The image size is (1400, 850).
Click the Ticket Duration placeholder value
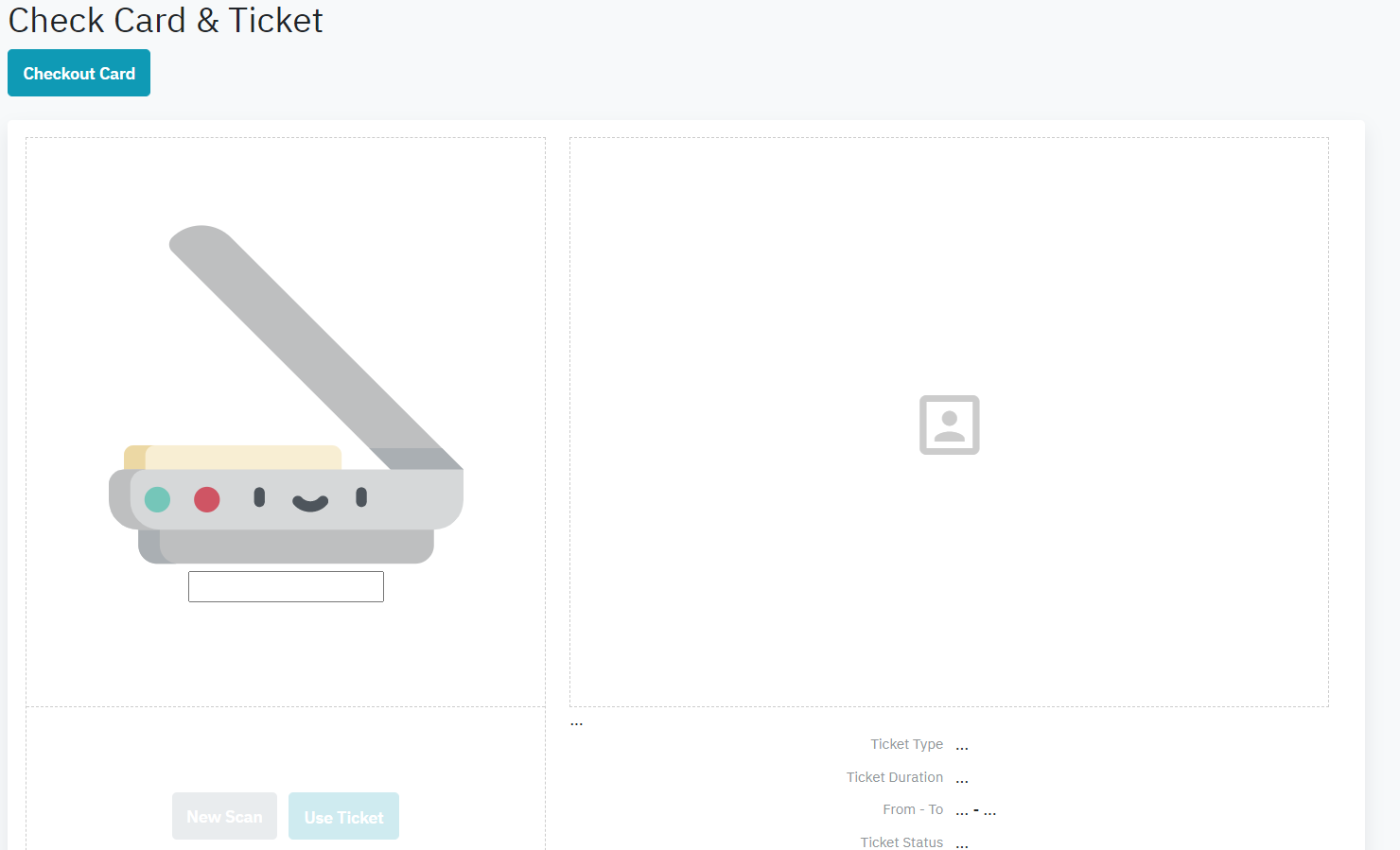961,779
